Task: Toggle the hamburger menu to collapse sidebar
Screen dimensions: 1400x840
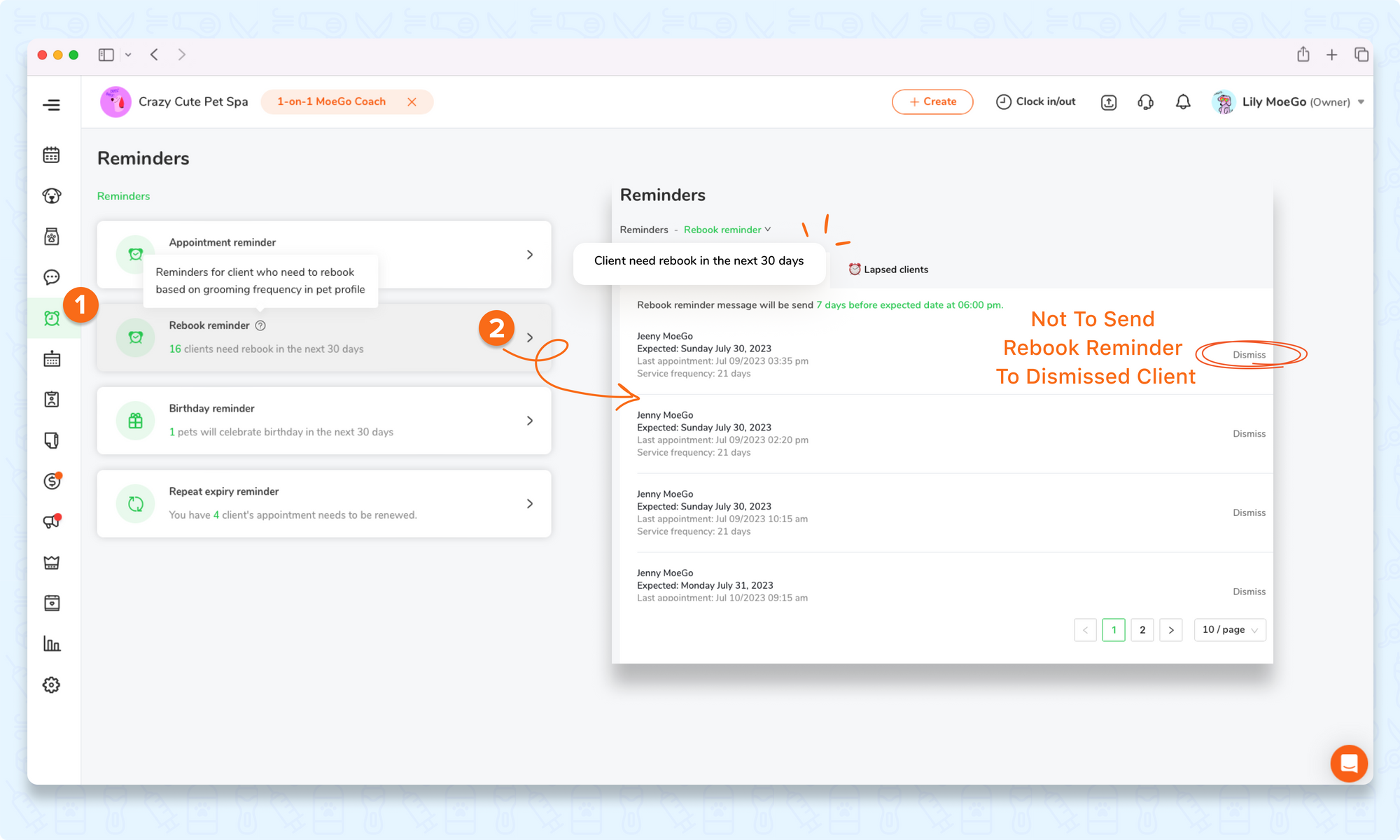Action: 51,105
